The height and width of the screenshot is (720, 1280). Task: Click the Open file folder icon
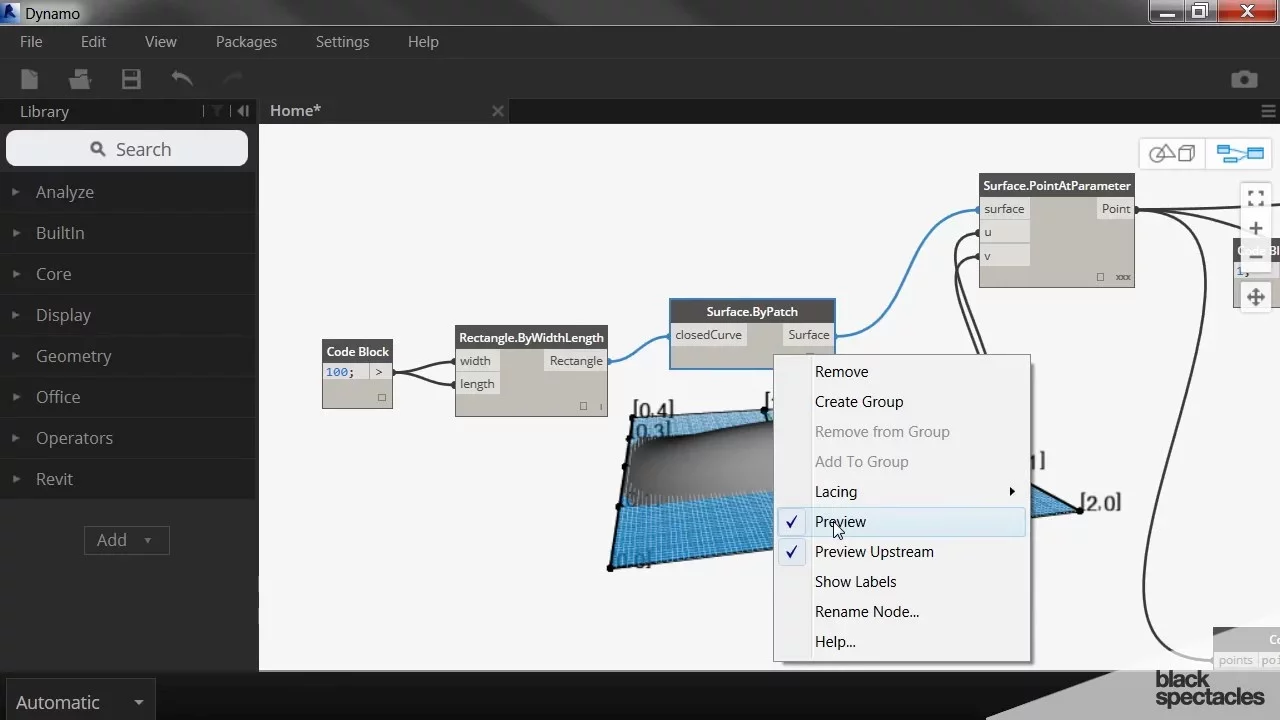(x=80, y=79)
